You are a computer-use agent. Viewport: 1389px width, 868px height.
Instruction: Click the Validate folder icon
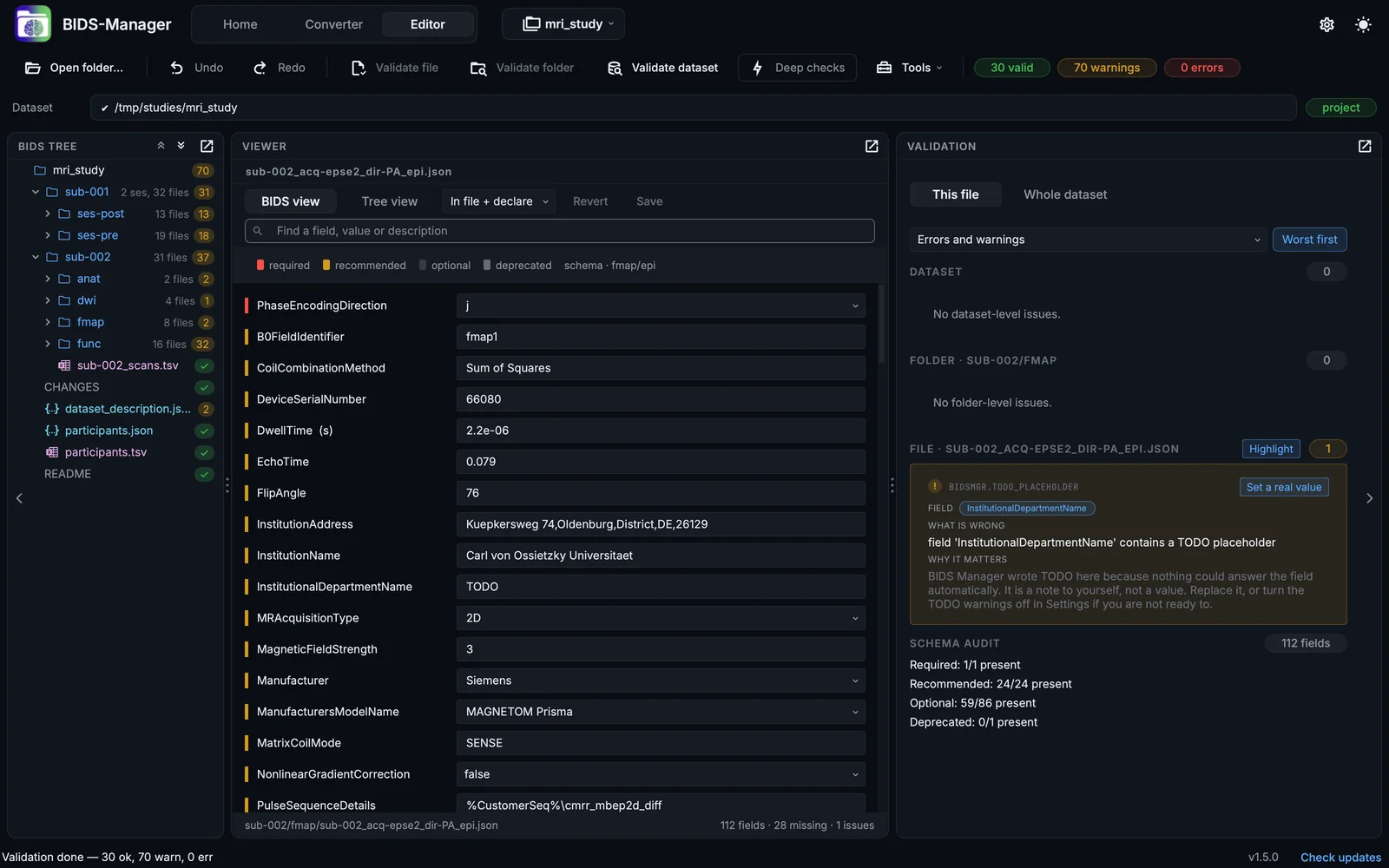[x=478, y=68]
